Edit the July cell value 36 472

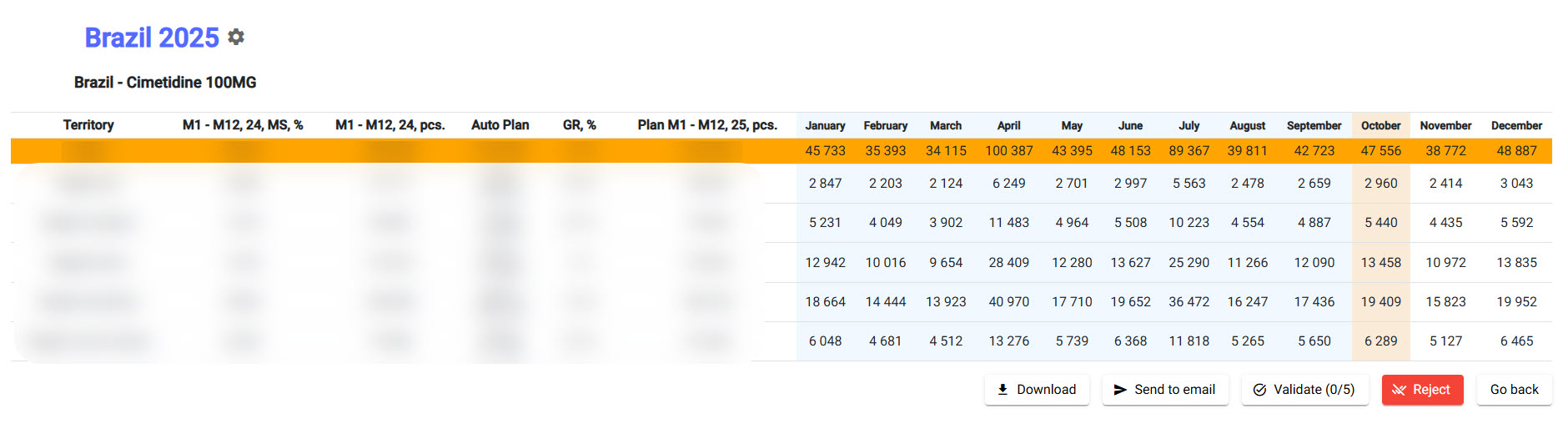pos(1189,302)
